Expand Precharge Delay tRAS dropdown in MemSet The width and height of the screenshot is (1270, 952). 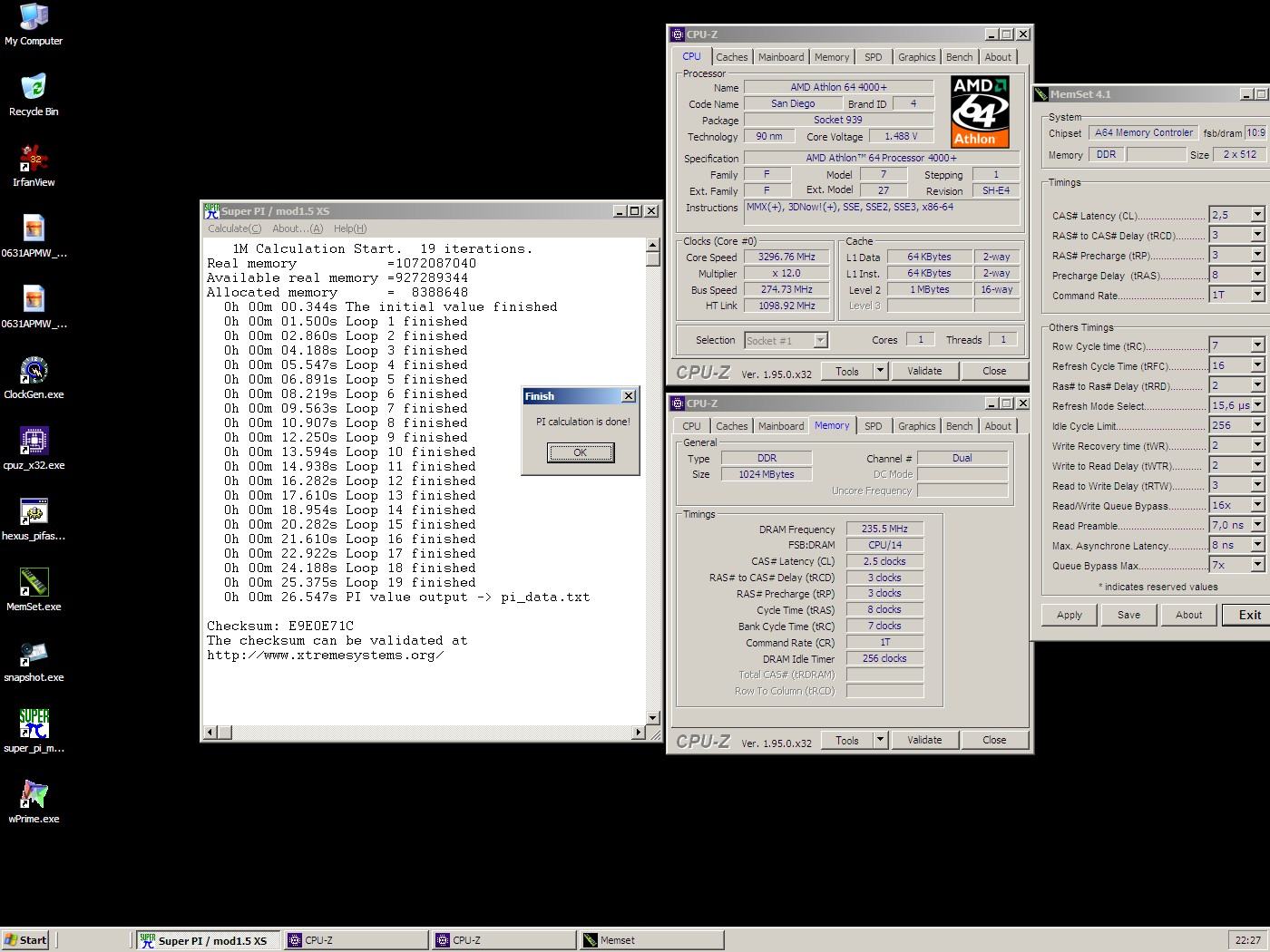point(1257,275)
